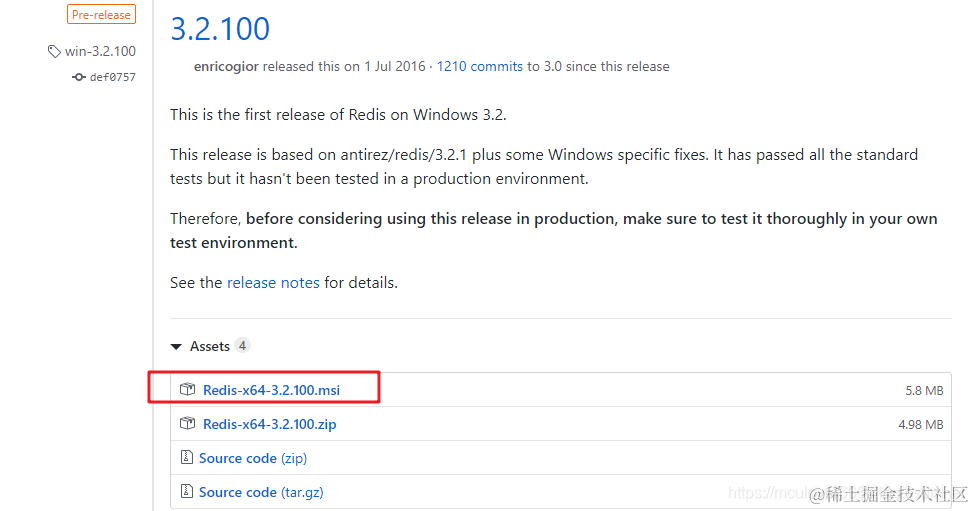Click the file icon for Source code (zip)

186,458
